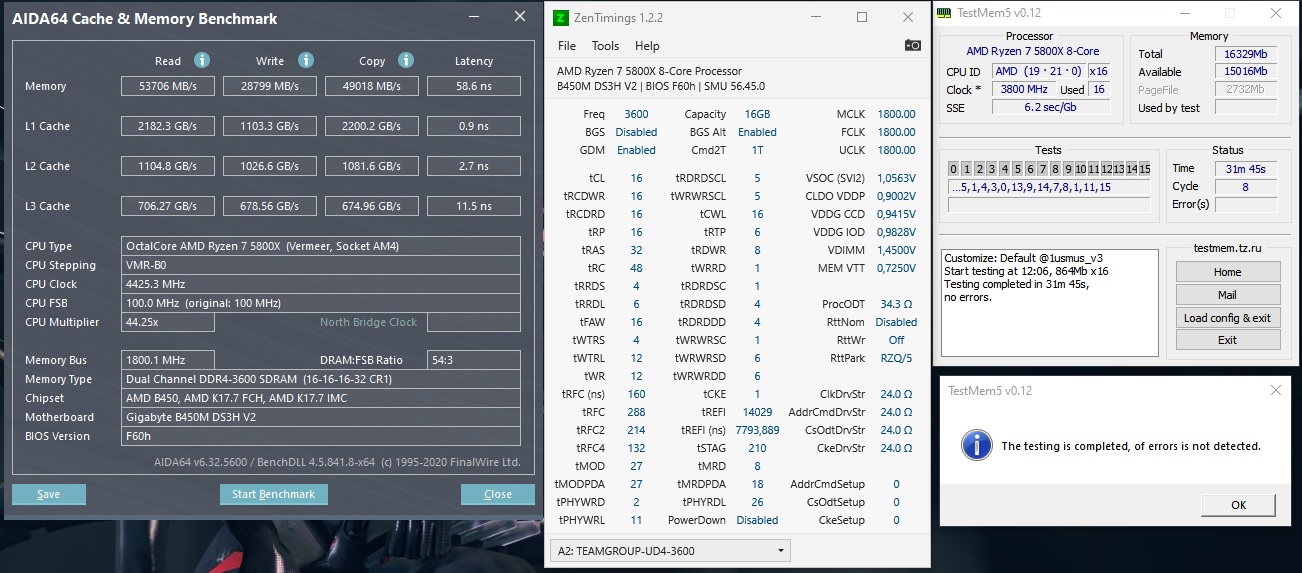Click the TestMem5 log text area
The width and height of the screenshot is (1302, 573).
[1049, 303]
